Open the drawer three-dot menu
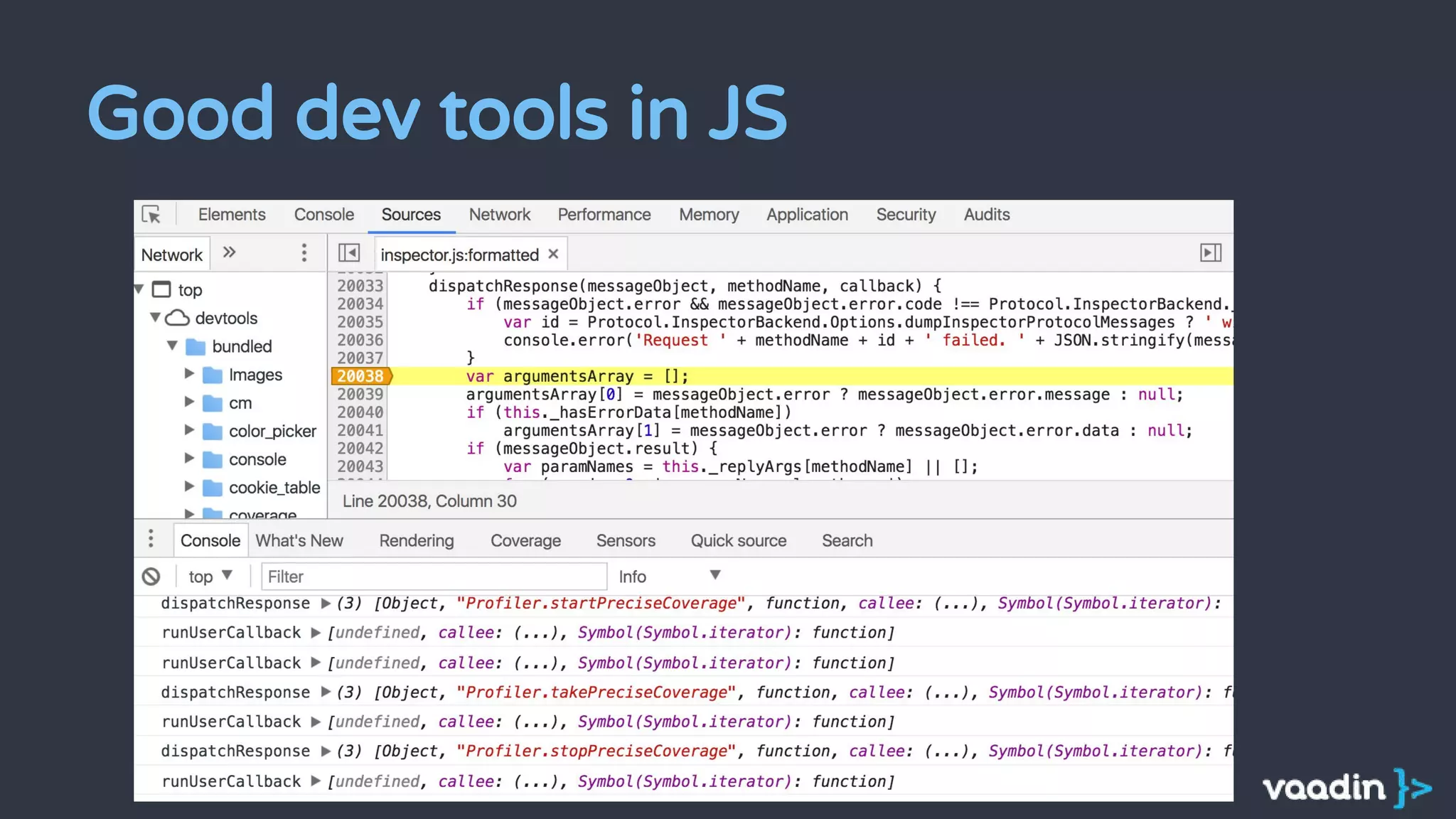The height and width of the screenshot is (819, 1456). [151, 539]
